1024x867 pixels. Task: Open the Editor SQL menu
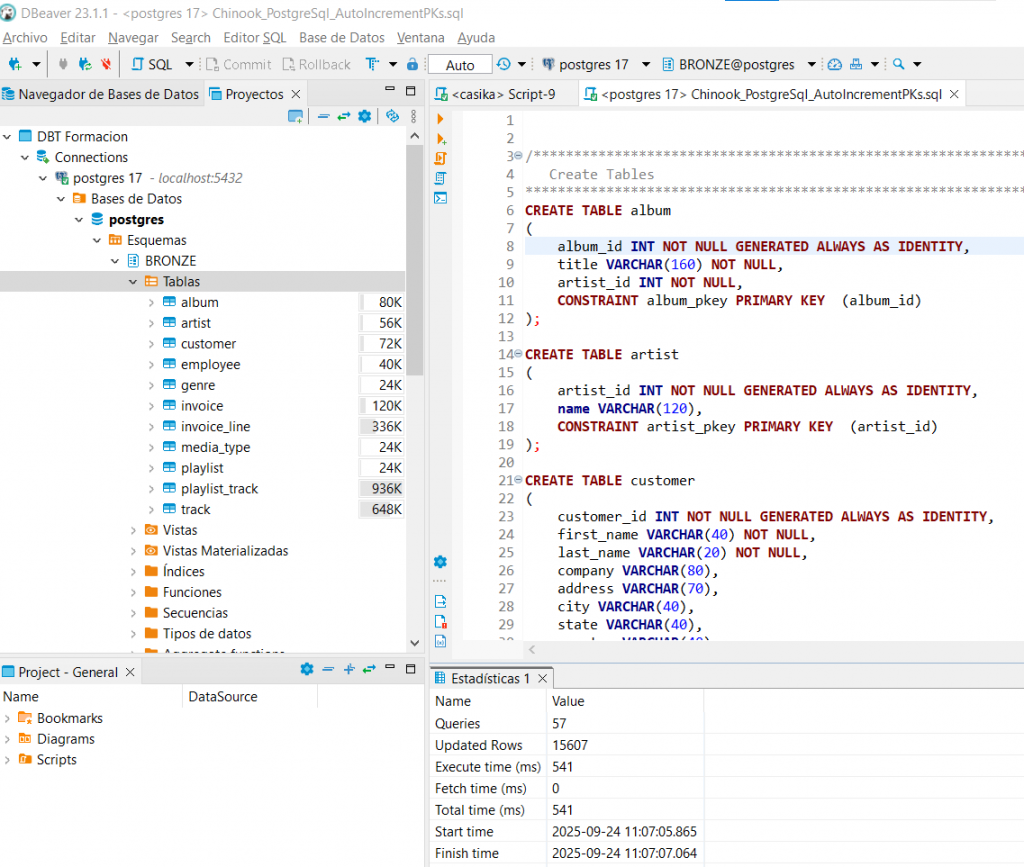click(254, 37)
